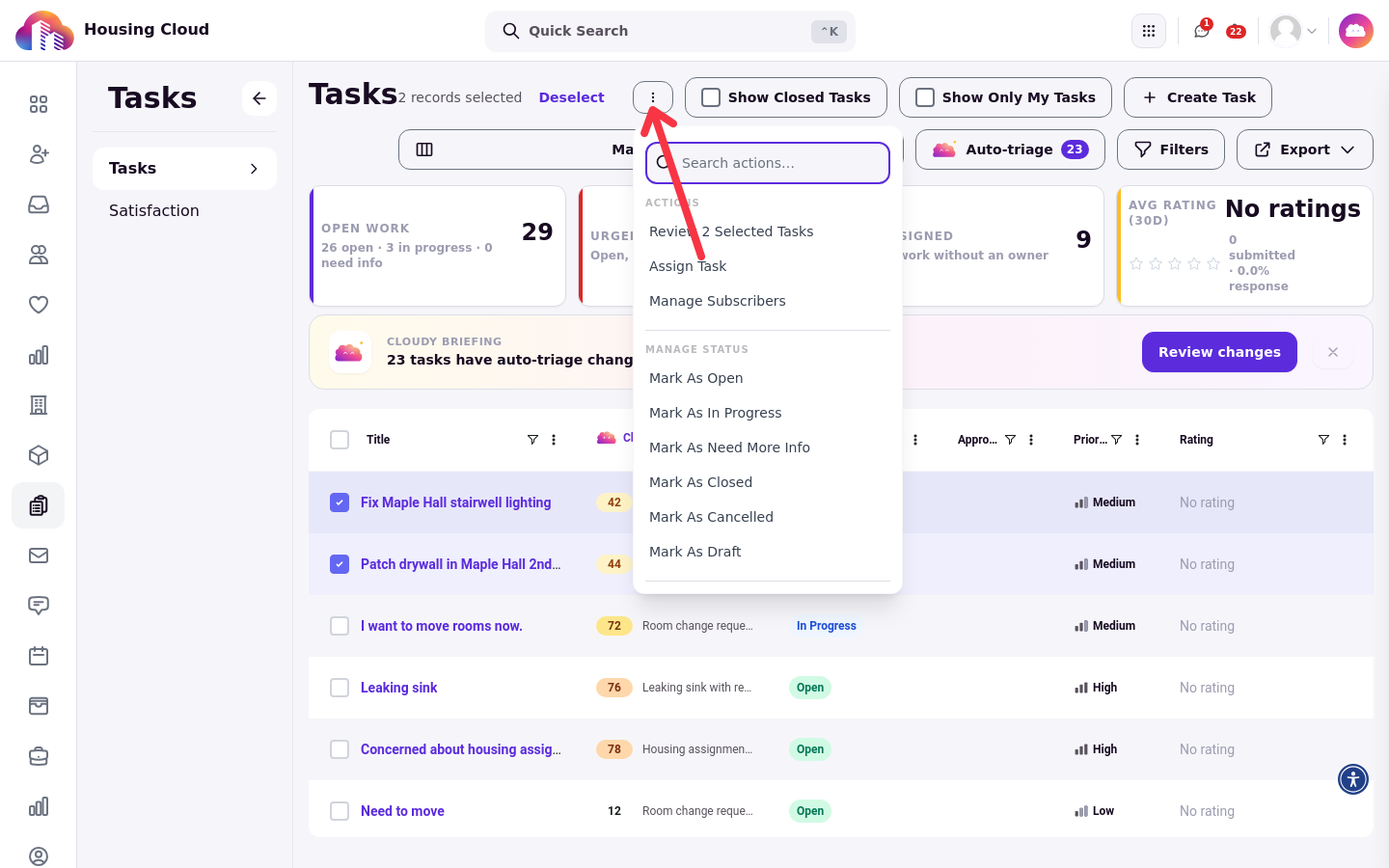
Task: Open accessibility options button
Action: click(1353, 779)
